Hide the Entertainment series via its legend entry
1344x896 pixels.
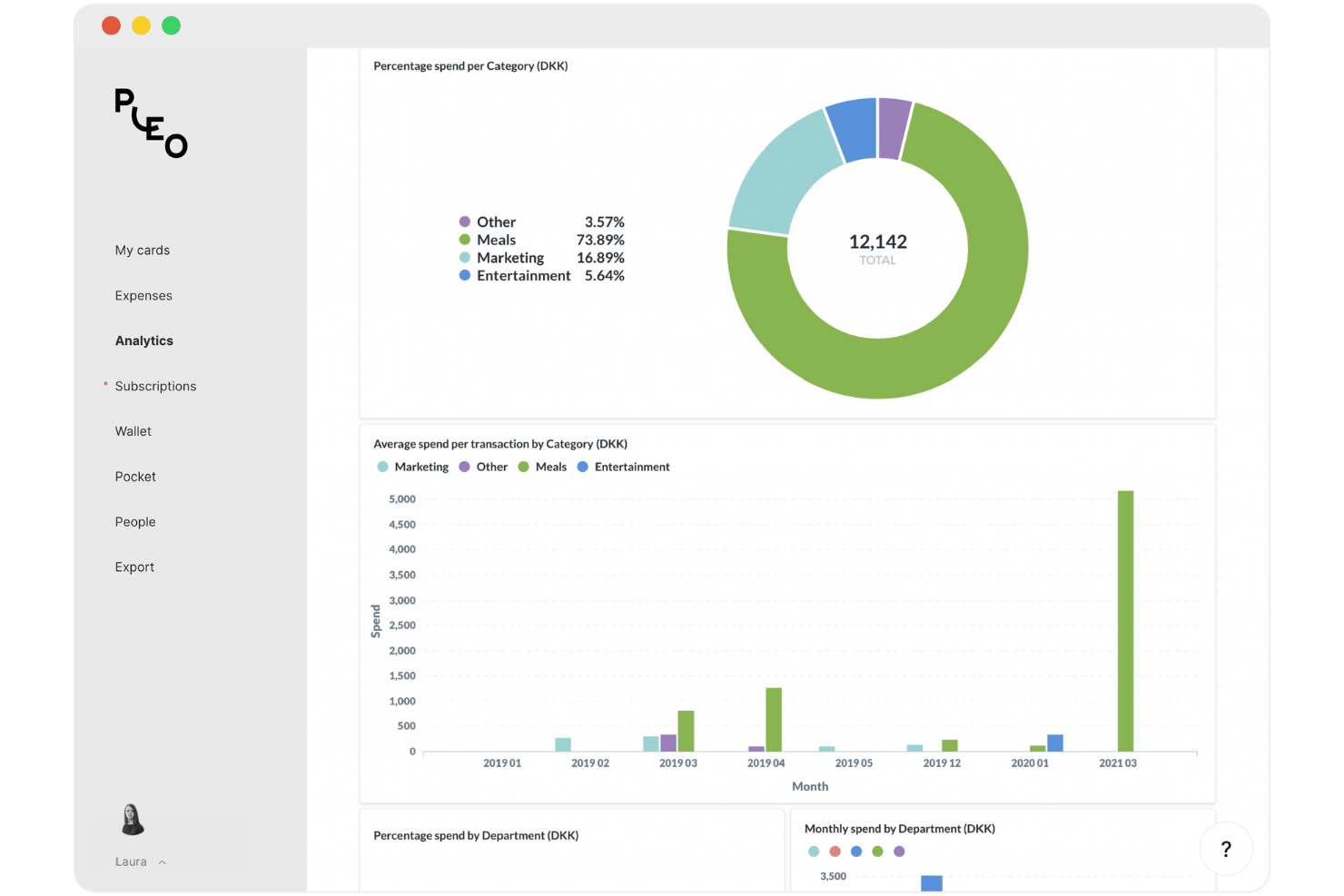pyautogui.click(x=623, y=467)
